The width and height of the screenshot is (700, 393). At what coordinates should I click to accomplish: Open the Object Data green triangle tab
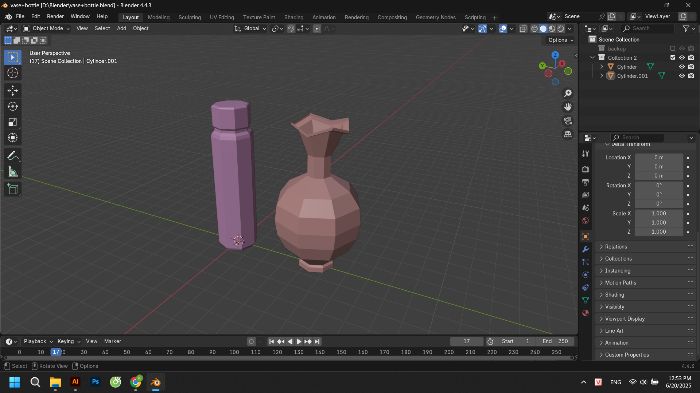[x=586, y=300]
